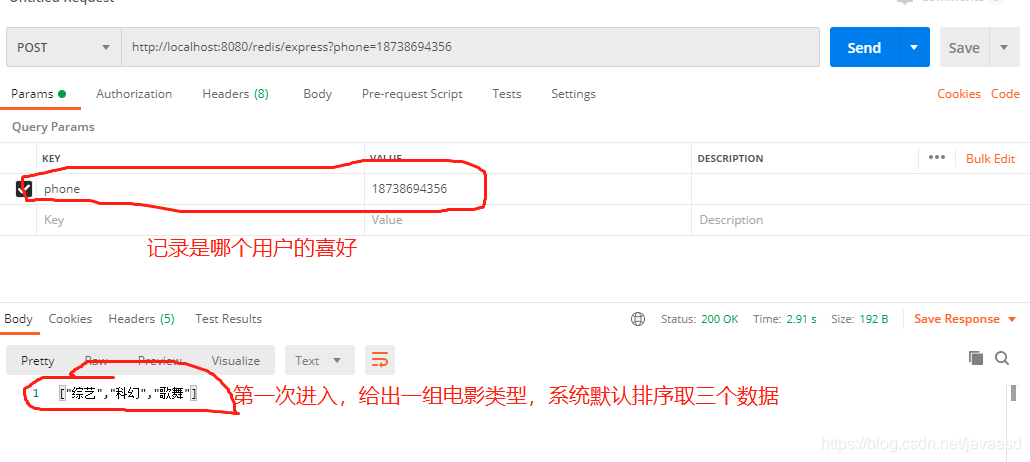The width and height of the screenshot is (1030, 462).
Task: Click the DESCRIPTION column header
Action: click(x=730, y=158)
